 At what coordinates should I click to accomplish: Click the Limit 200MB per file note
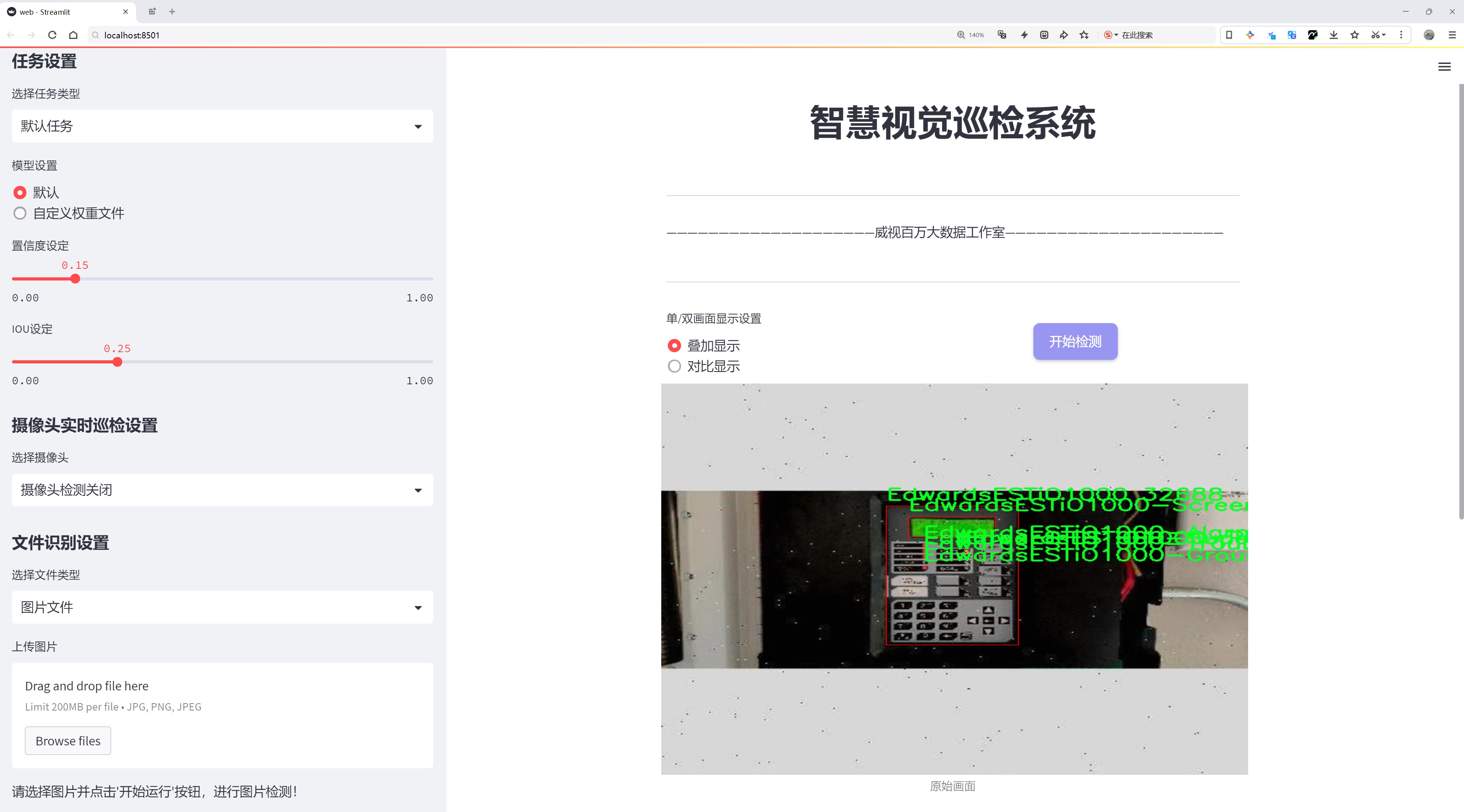pos(113,707)
